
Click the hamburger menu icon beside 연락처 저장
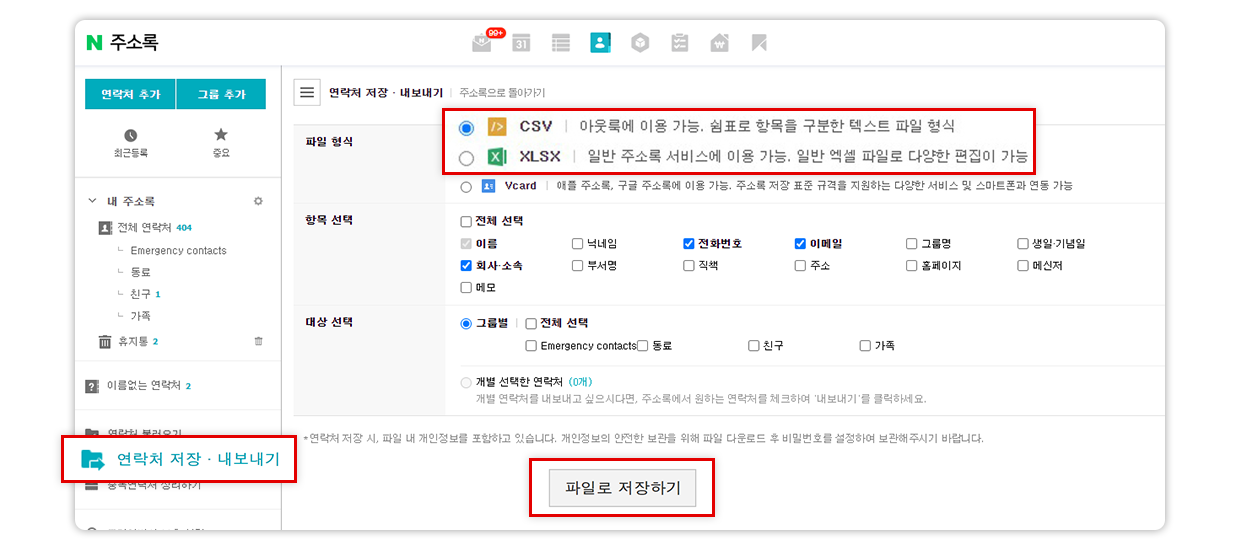[x=306, y=93]
